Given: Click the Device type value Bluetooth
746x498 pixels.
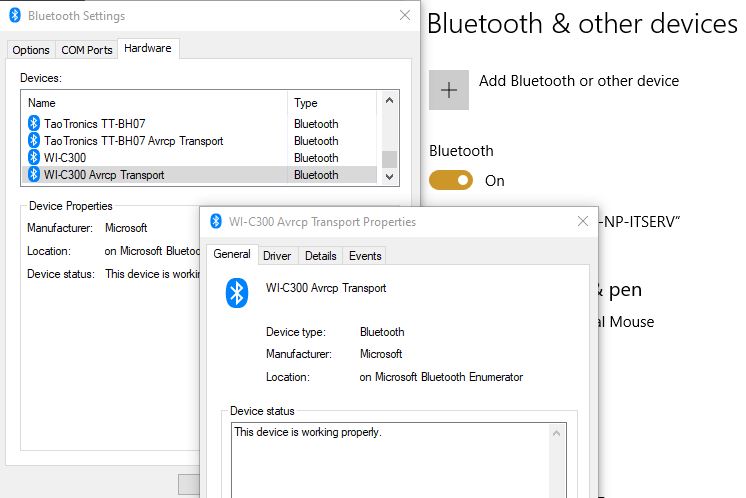Looking at the screenshot, I should click(382, 332).
